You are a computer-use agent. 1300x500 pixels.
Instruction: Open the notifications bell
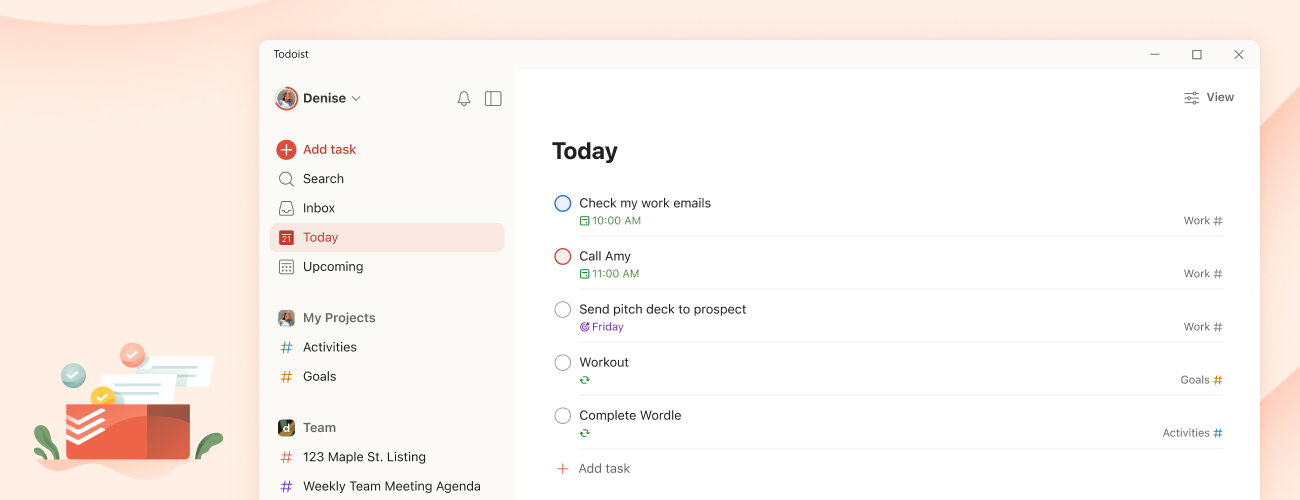464,99
